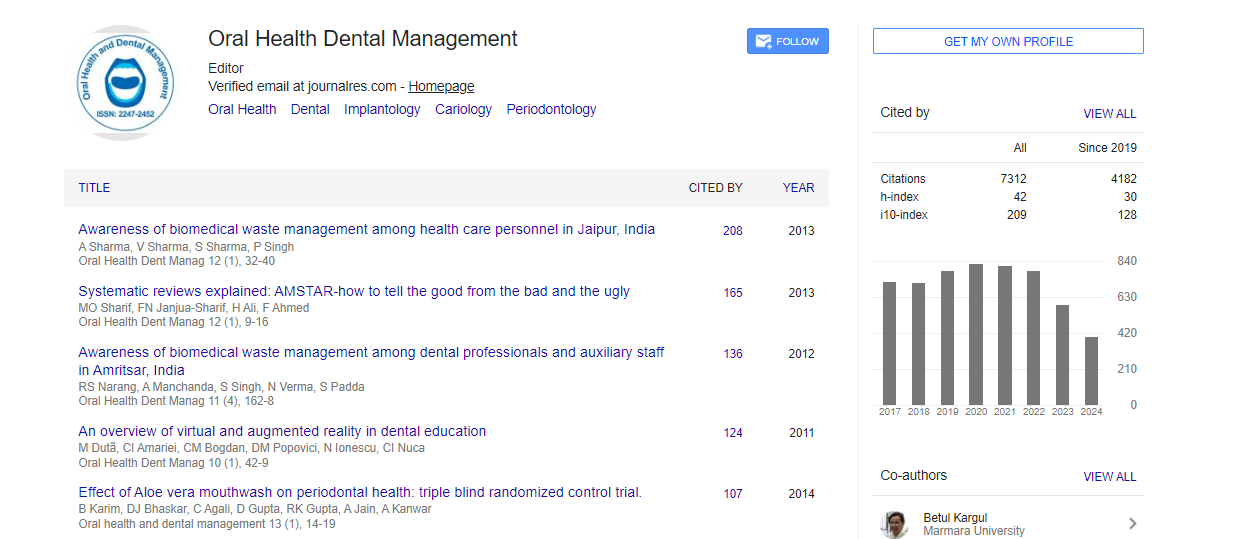
Task: Select the Oral Health interest tag
Action: click(x=242, y=110)
